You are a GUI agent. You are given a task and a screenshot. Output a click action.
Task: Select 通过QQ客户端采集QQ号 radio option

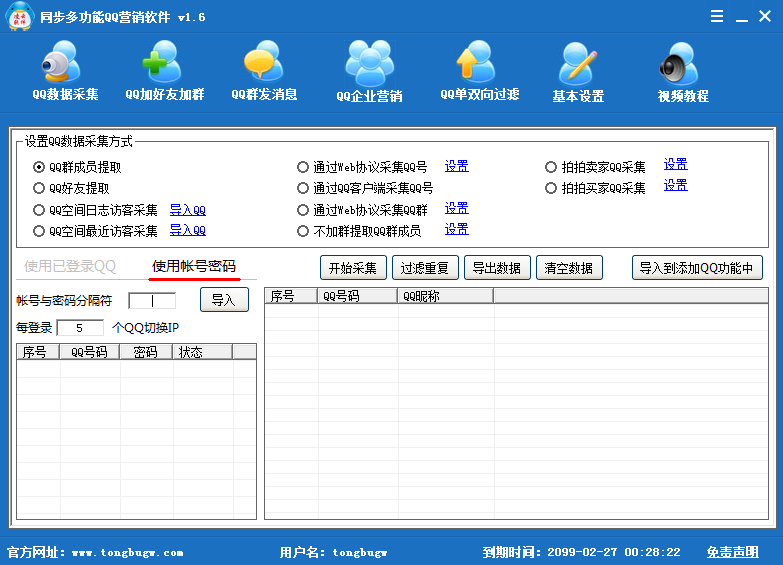303,188
